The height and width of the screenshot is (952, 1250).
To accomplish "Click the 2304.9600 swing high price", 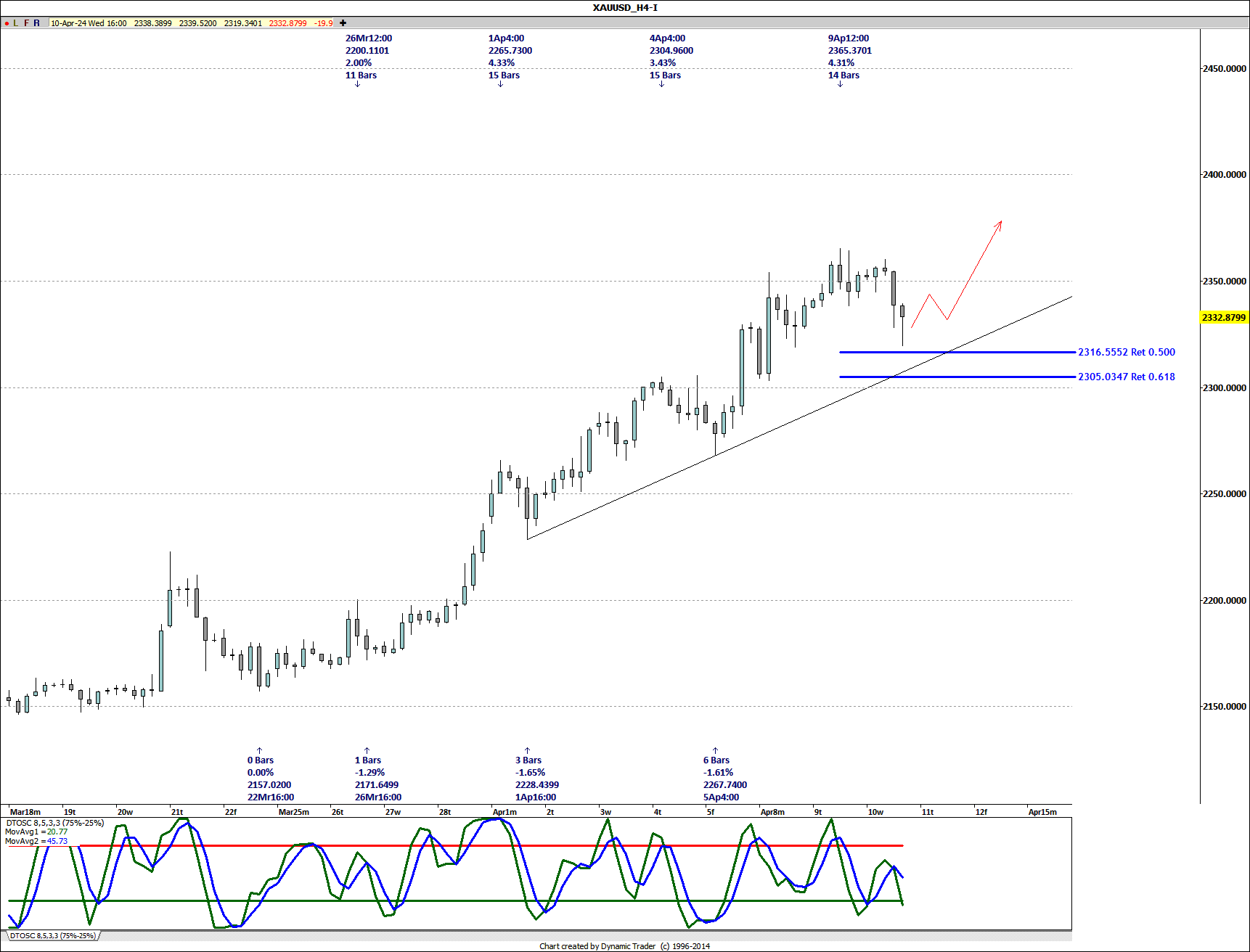I will tap(671, 51).
